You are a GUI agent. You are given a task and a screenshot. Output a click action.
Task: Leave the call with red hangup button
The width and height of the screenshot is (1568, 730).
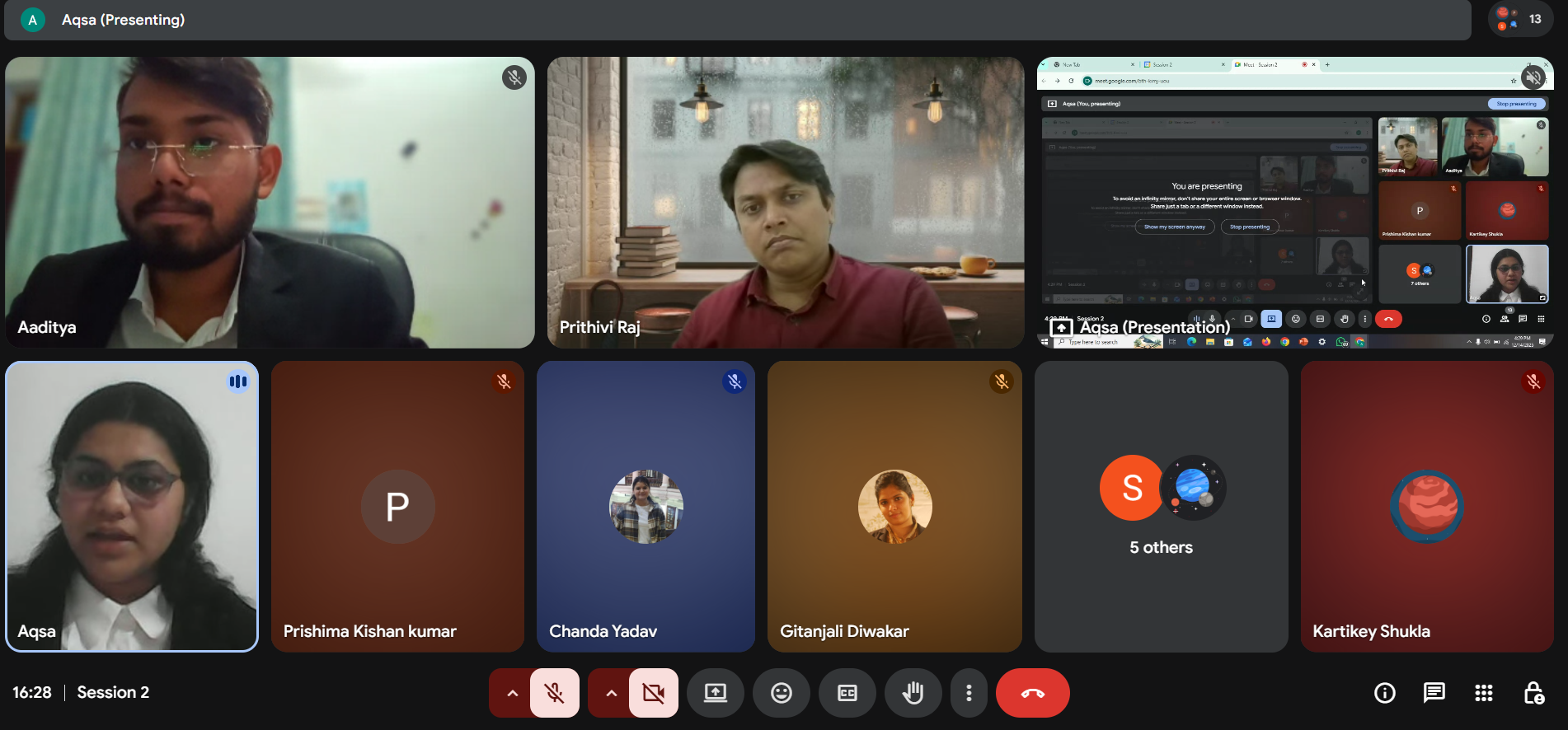pyautogui.click(x=1032, y=693)
